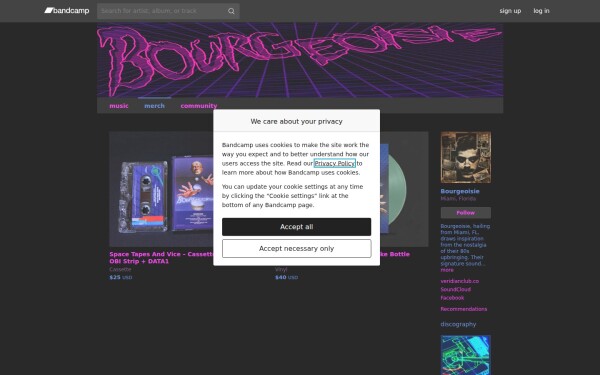Open the log in link
Screen dimensions: 600x375
(x=541, y=11)
